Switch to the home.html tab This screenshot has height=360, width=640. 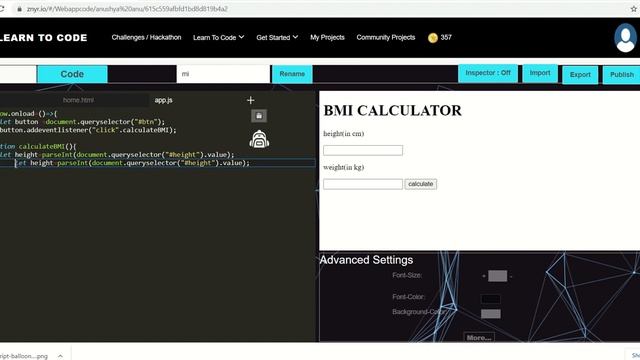pyautogui.click(x=78, y=100)
